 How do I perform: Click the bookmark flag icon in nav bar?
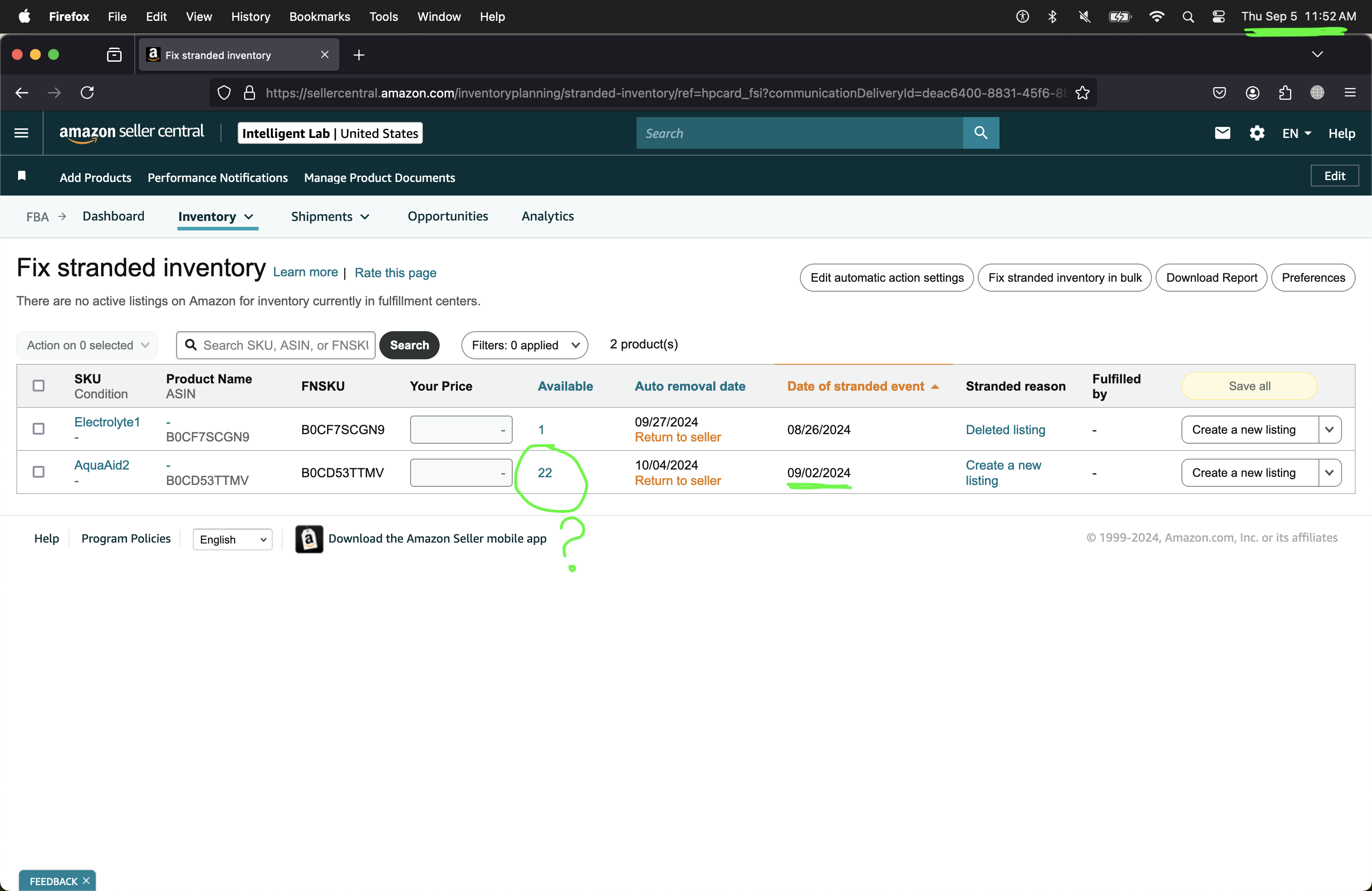tap(22, 176)
